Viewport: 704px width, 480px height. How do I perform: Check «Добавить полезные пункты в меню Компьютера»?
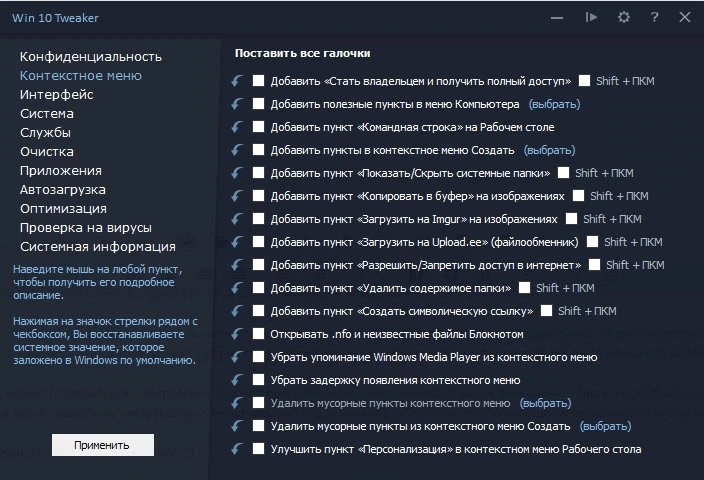pyautogui.click(x=258, y=103)
